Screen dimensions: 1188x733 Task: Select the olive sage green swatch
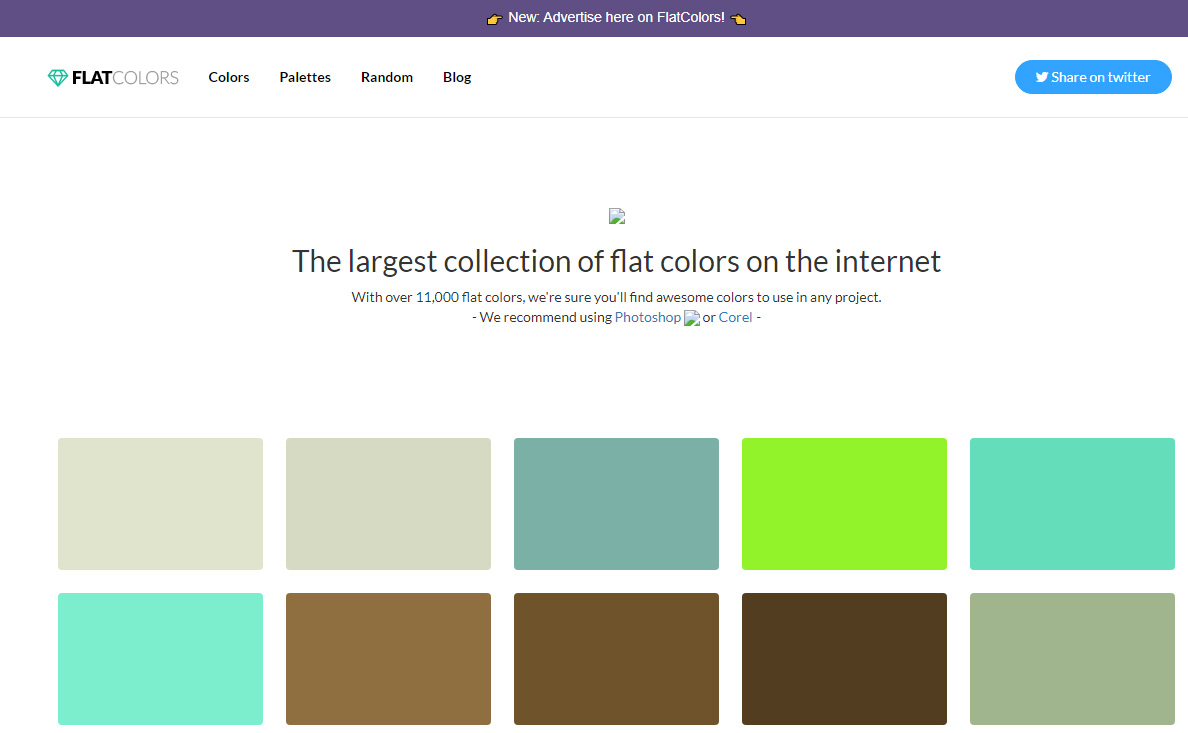1073,659
